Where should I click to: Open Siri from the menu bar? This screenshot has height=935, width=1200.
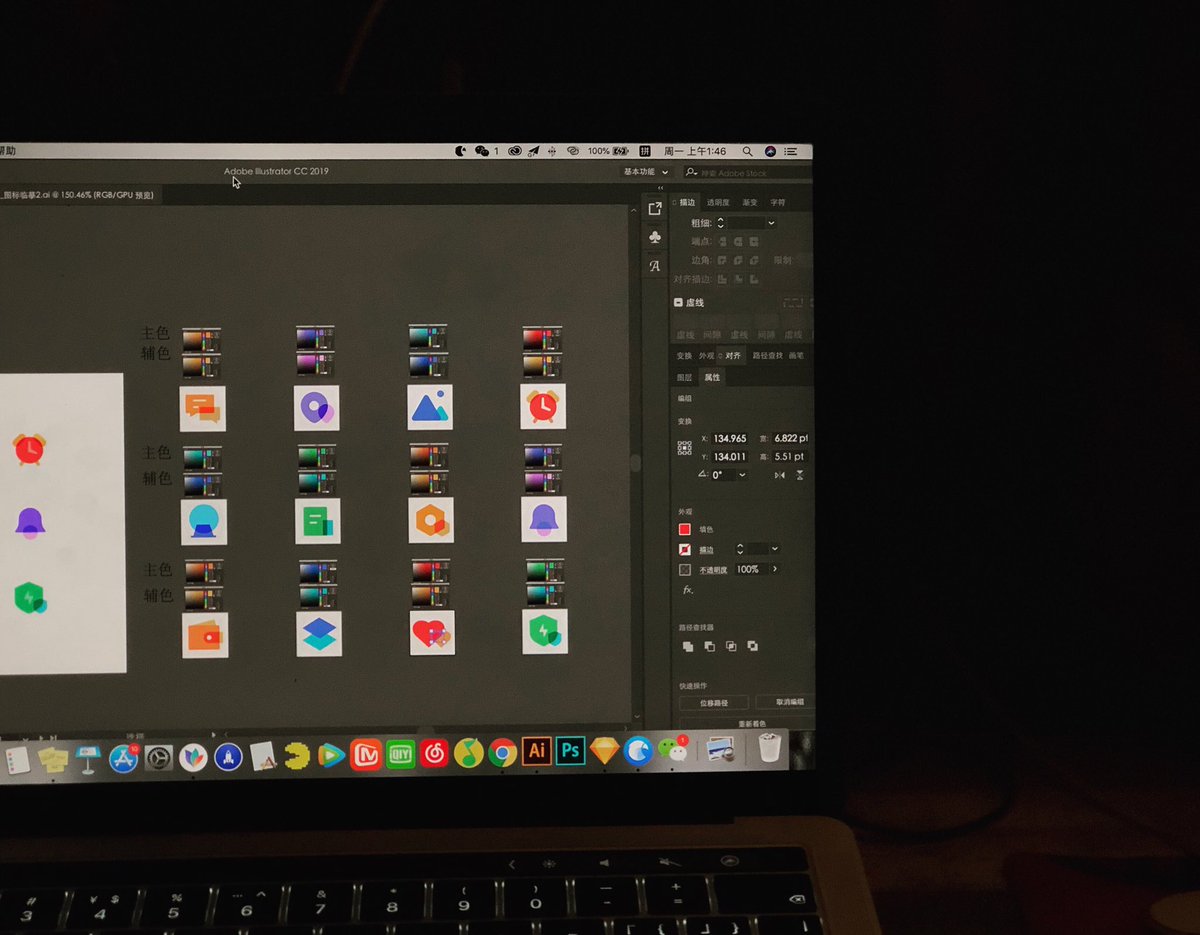coord(770,151)
